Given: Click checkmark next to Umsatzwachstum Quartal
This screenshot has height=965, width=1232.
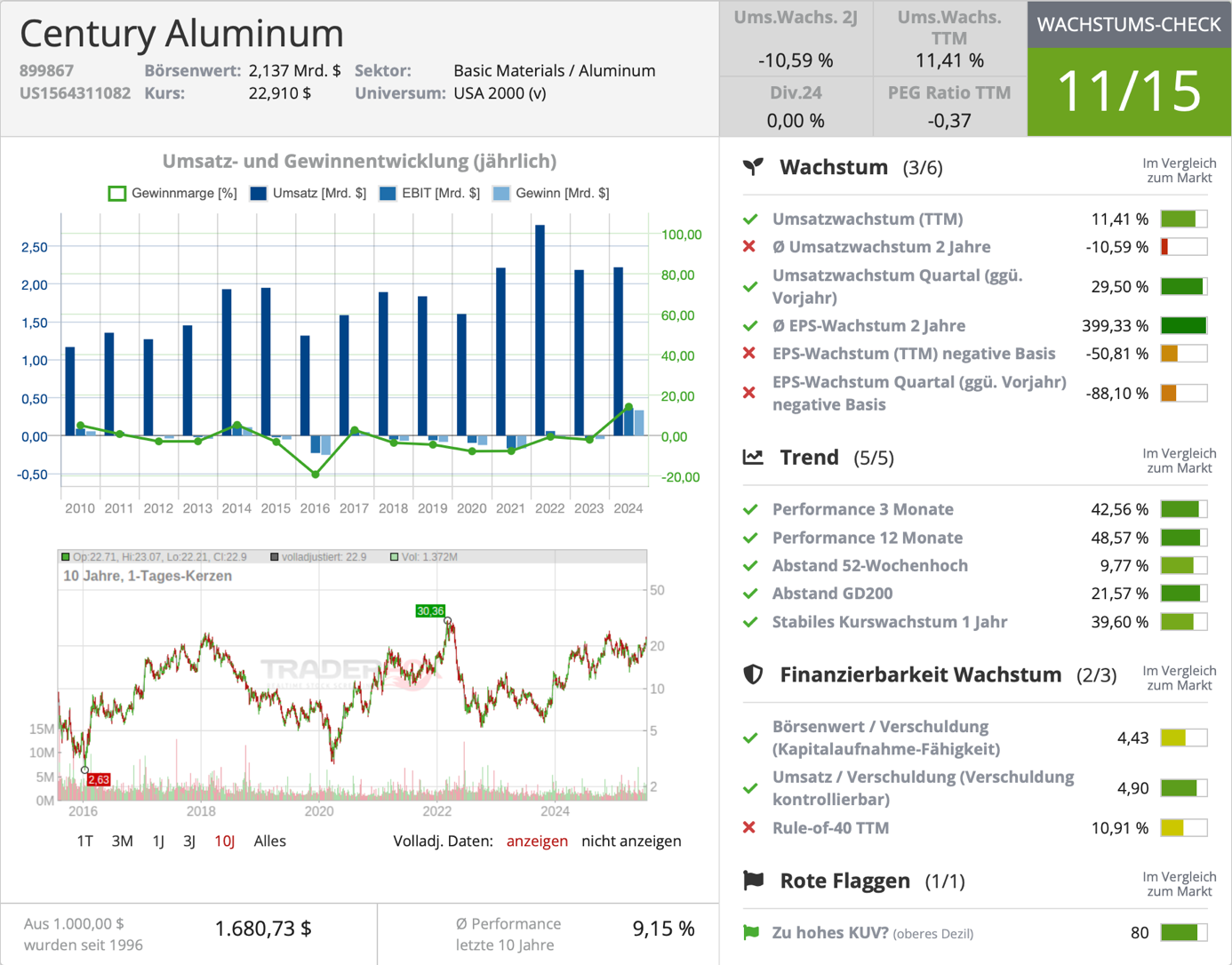Looking at the screenshot, I should tap(750, 286).
